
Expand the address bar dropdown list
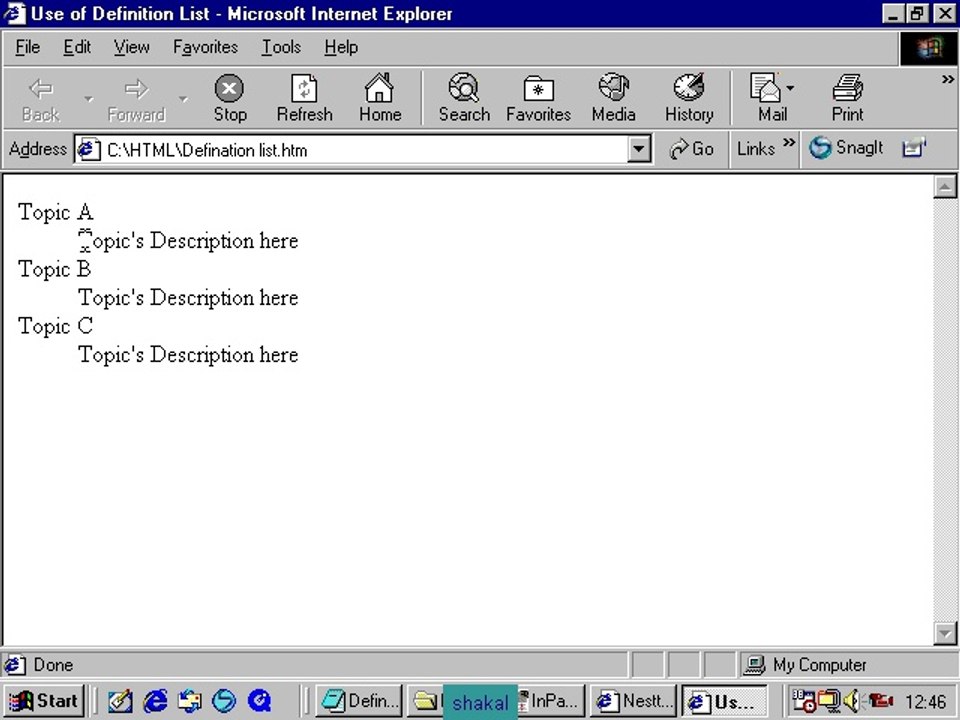click(639, 149)
